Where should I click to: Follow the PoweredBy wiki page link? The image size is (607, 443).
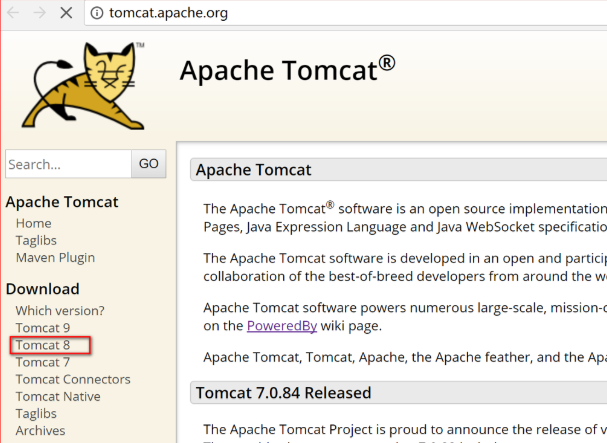[x=285, y=325]
